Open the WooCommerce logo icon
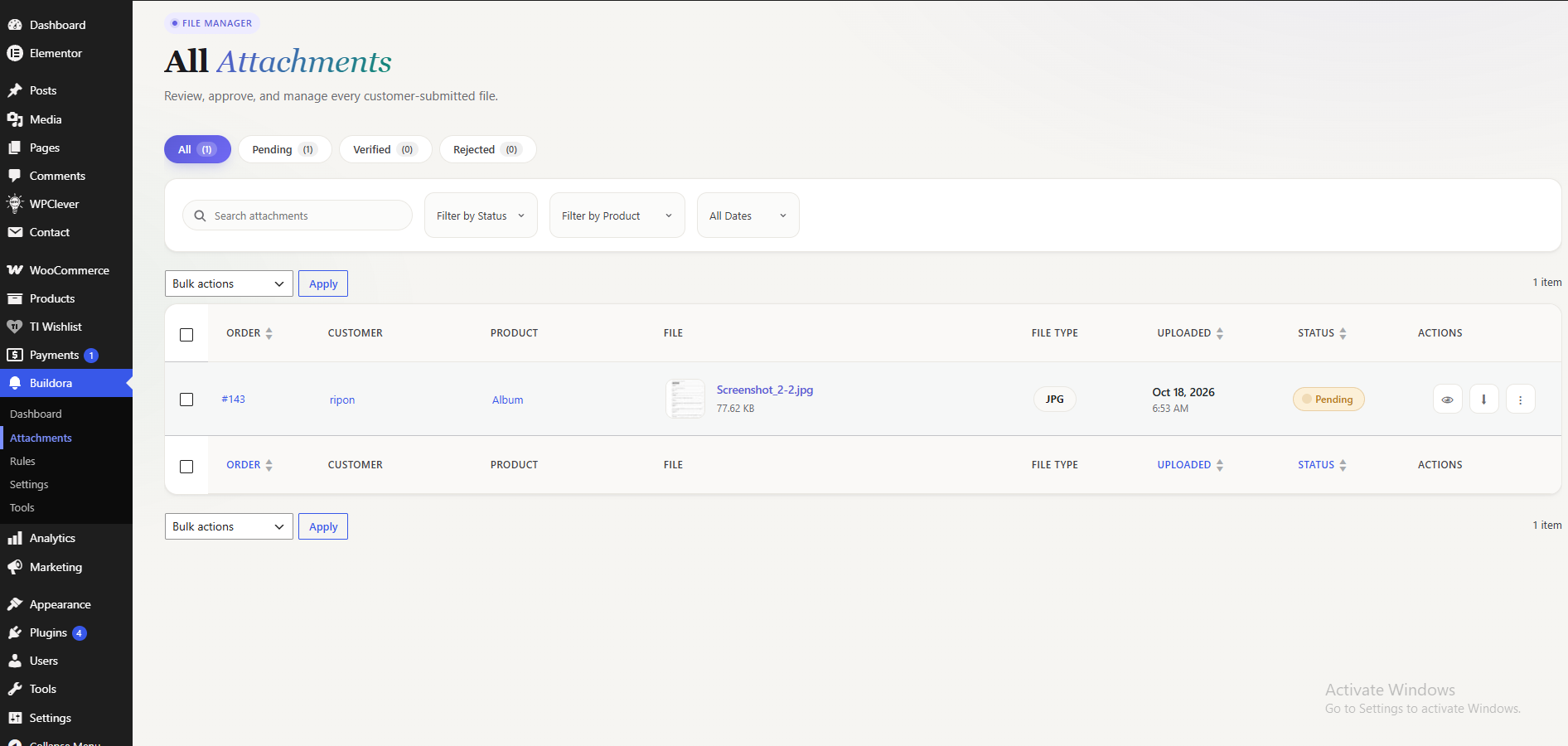 tap(15, 270)
